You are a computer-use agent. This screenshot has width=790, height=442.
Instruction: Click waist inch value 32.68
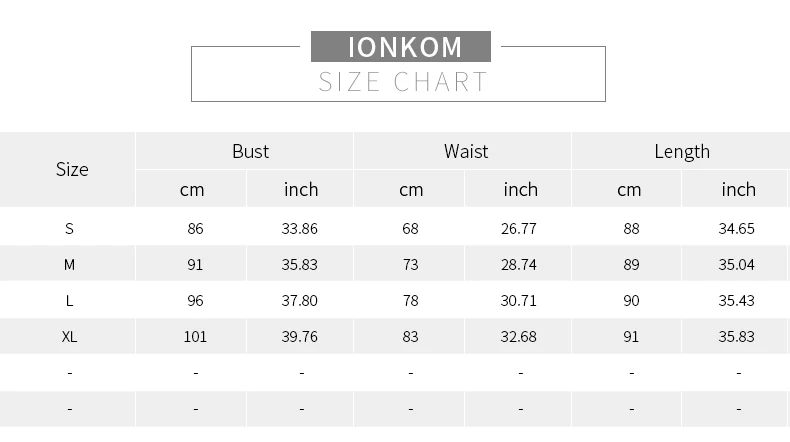click(518, 337)
